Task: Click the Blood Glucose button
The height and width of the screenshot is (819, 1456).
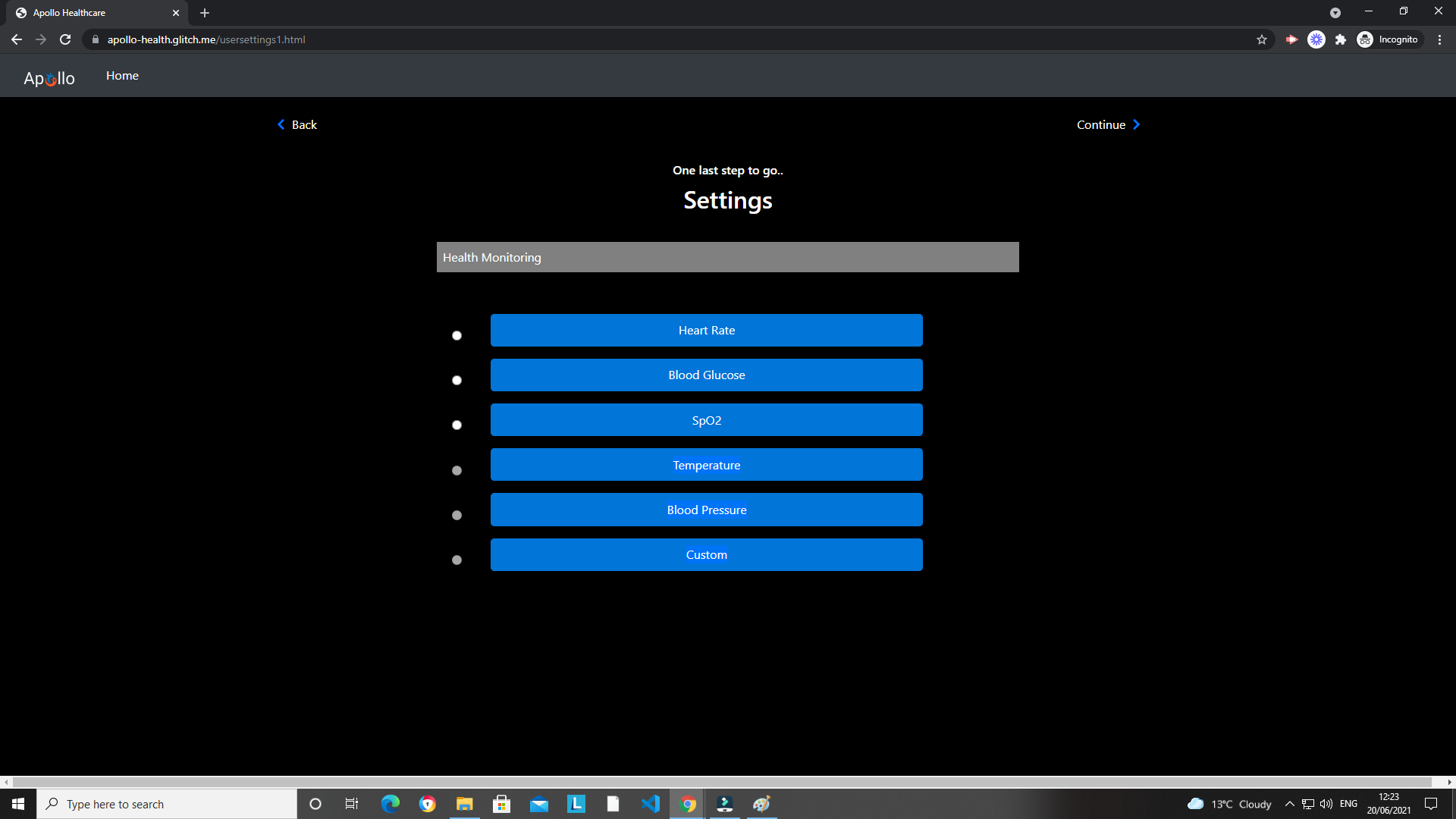Action: 706,375
